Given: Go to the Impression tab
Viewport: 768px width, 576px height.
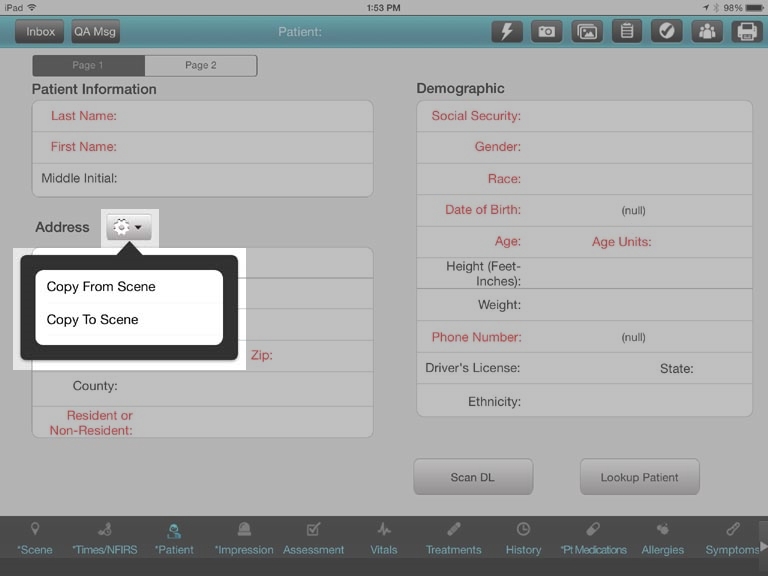Looking at the screenshot, I should click(x=244, y=538).
